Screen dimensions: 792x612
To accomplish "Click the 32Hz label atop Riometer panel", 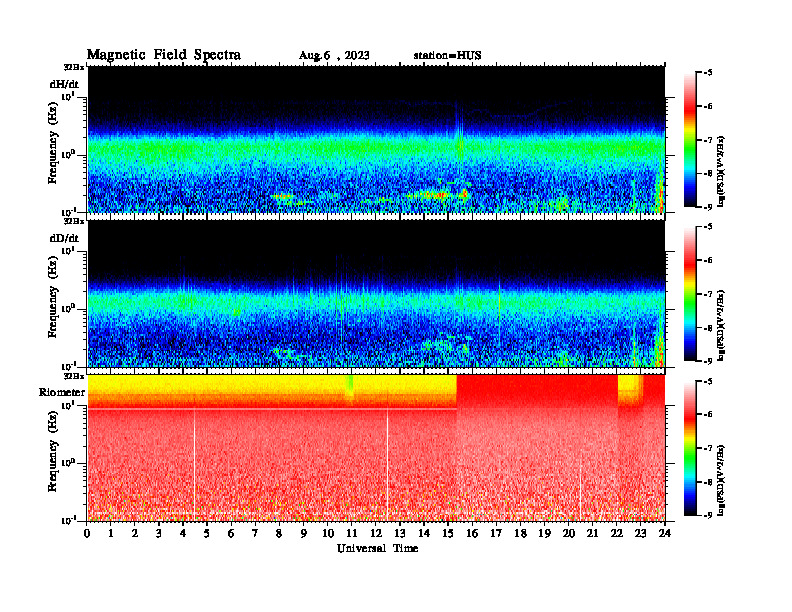I will (x=74, y=376).
